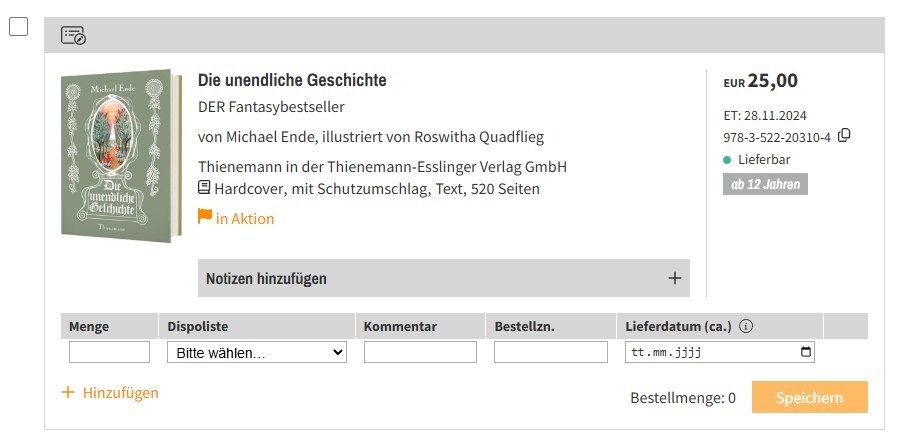Click into the Kommentar text field

pos(420,352)
